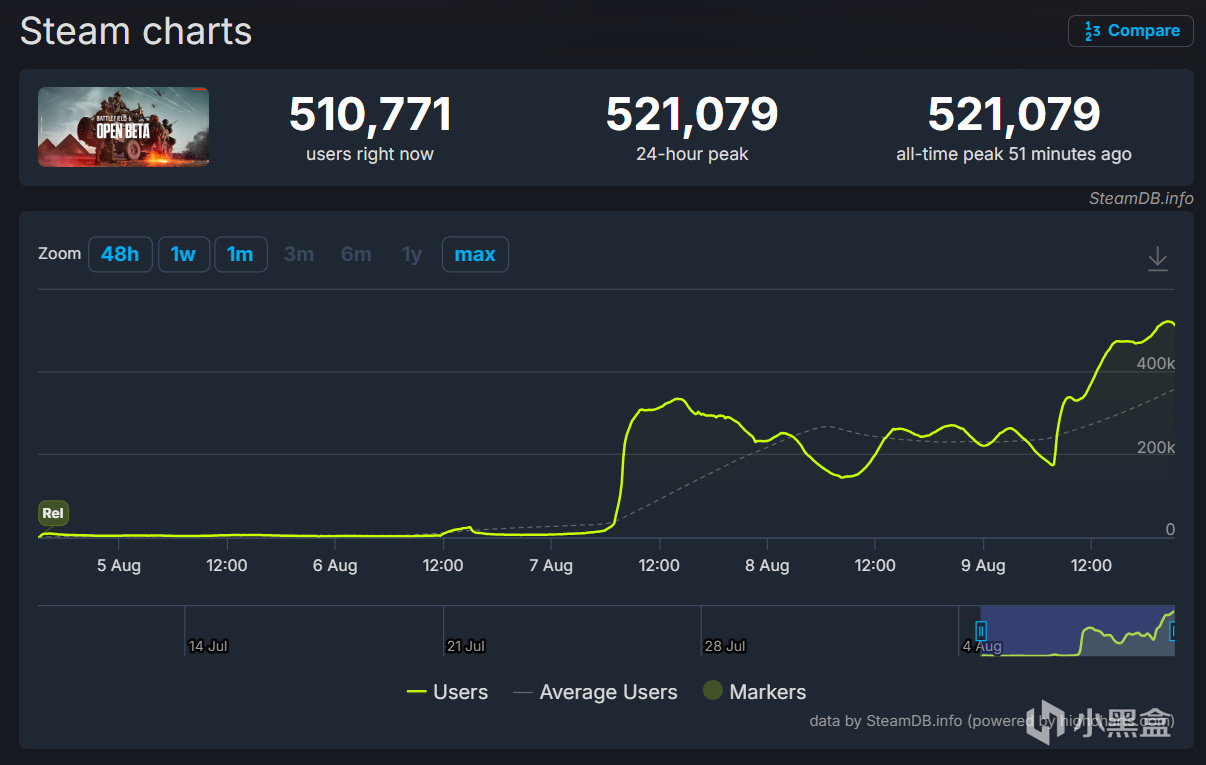Image resolution: width=1206 pixels, height=765 pixels.
Task: Click the 200k axis label
Action: click(x=1156, y=447)
